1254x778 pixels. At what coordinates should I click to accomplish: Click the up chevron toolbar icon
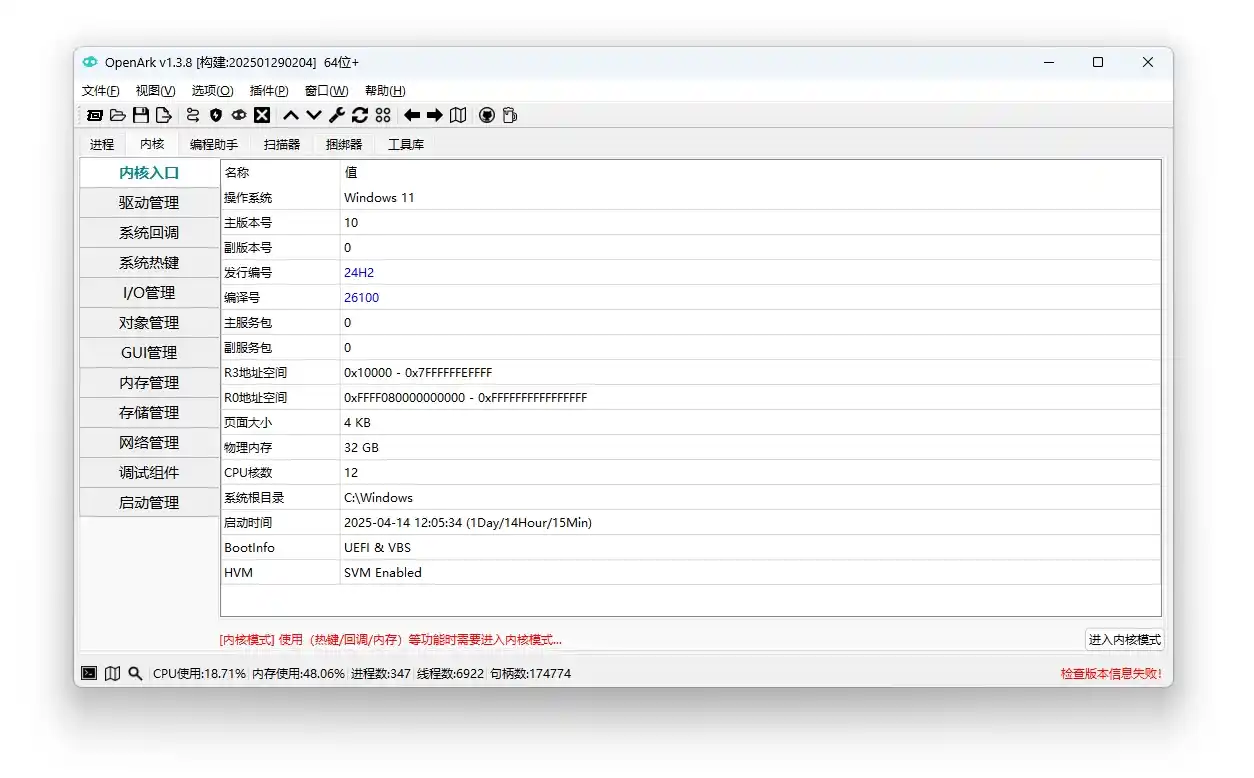pyautogui.click(x=291, y=115)
